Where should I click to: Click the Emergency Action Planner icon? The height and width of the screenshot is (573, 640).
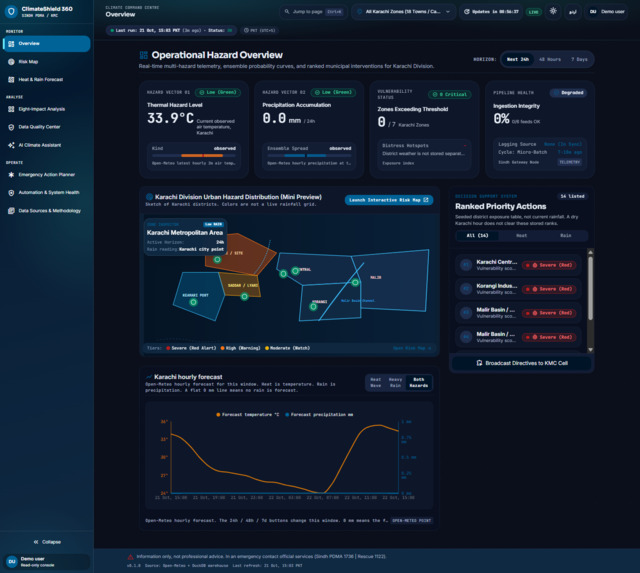click(11, 175)
